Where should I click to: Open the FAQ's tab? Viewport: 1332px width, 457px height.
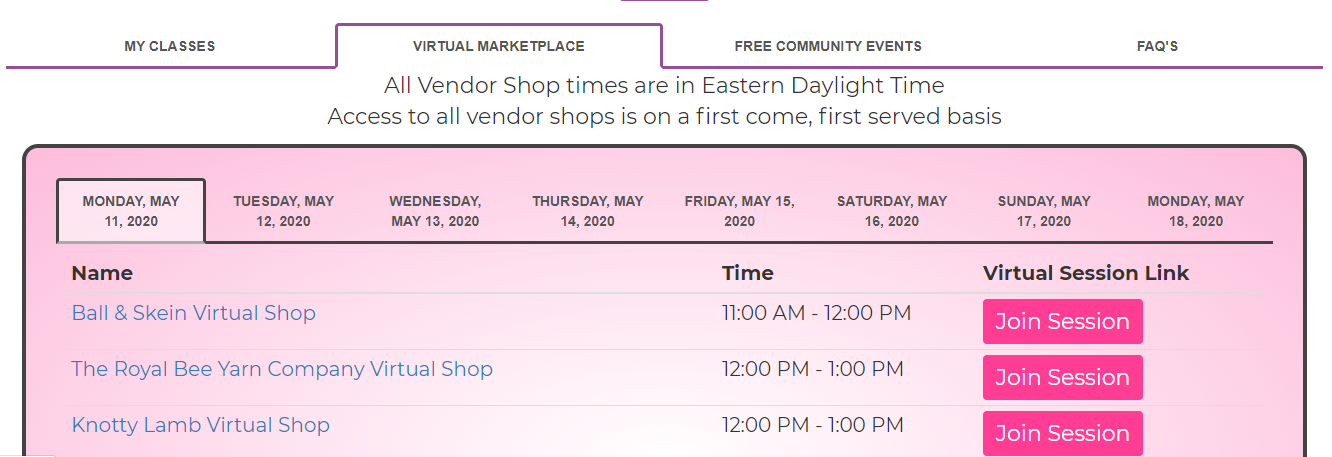(x=1157, y=46)
